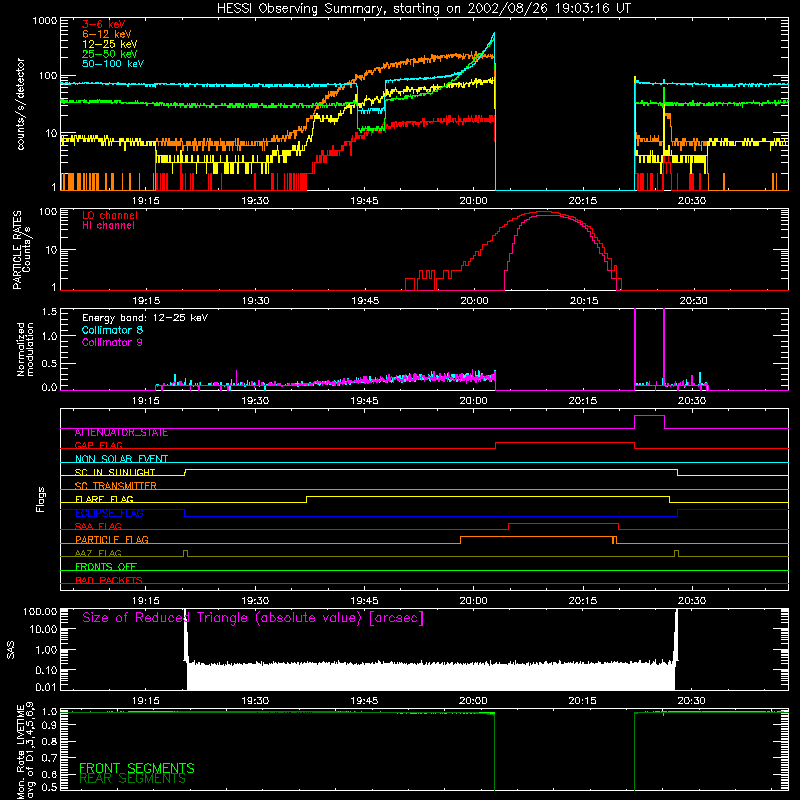Click the SC_IN_SUNLIGHT flag label
This screenshot has width=800, height=800.
pos(115,472)
